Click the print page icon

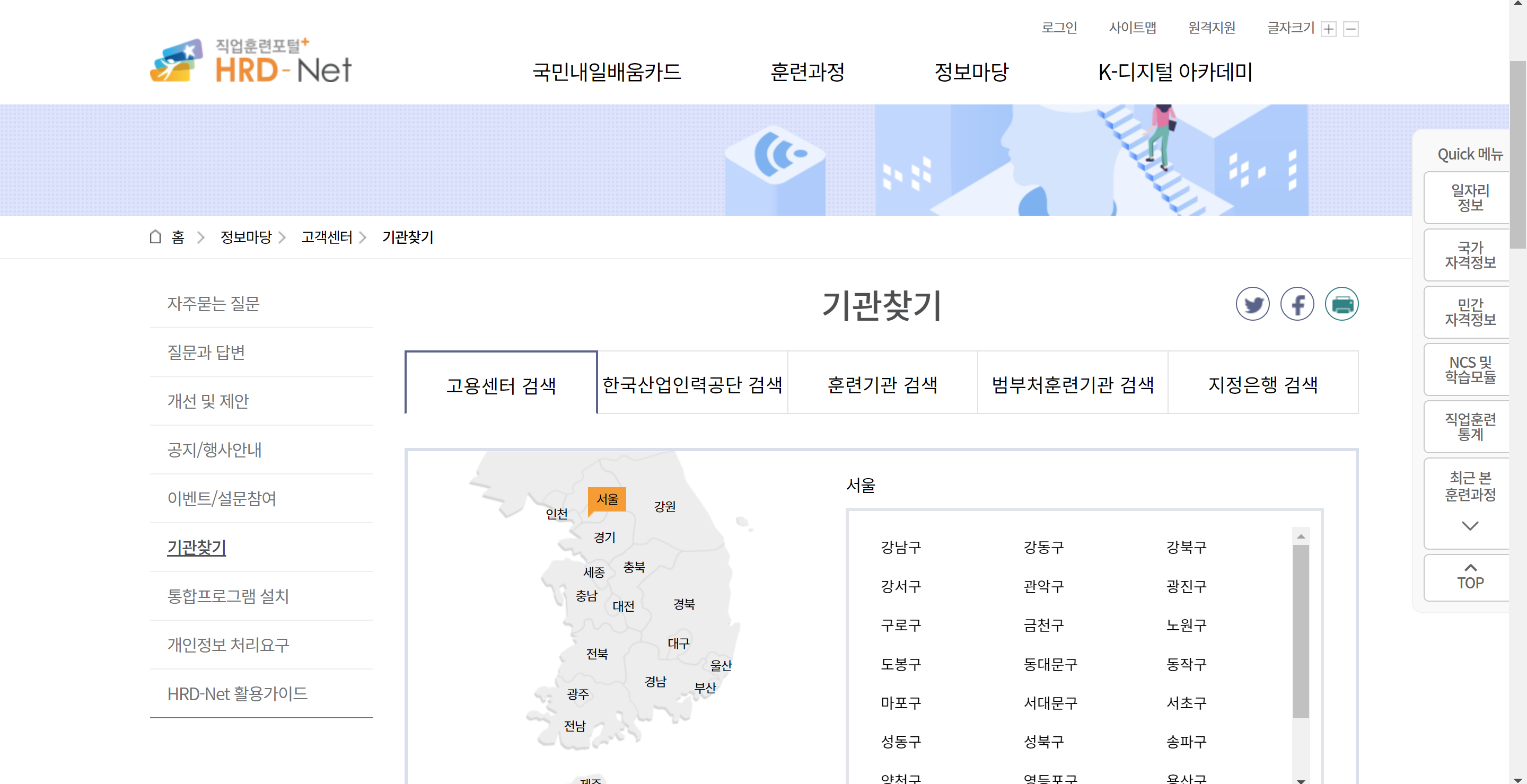tap(1341, 305)
